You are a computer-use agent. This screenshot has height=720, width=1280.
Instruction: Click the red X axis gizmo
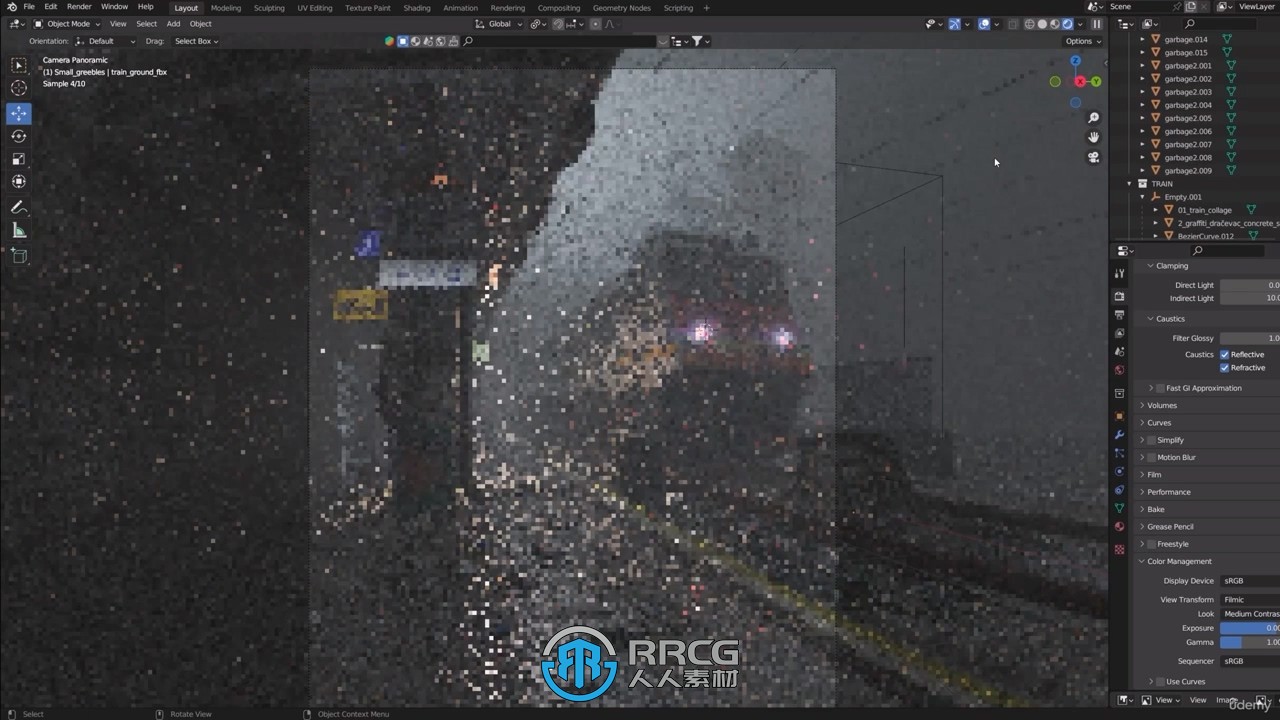click(x=1080, y=81)
